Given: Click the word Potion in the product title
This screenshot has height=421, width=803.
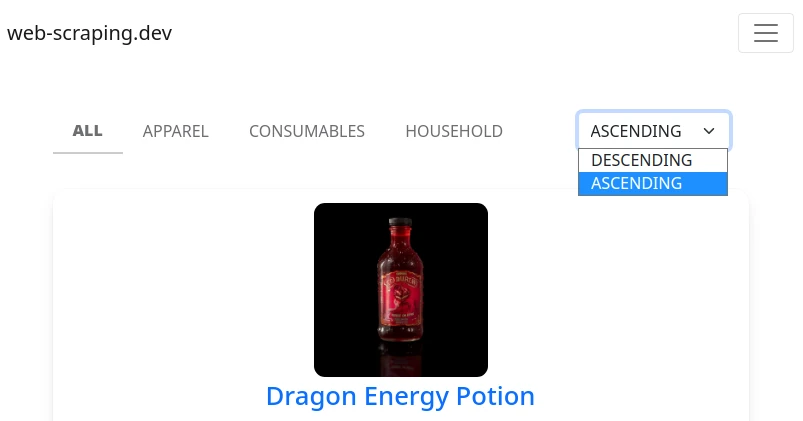Looking at the screenshot, I should click(x=495, y=396).
